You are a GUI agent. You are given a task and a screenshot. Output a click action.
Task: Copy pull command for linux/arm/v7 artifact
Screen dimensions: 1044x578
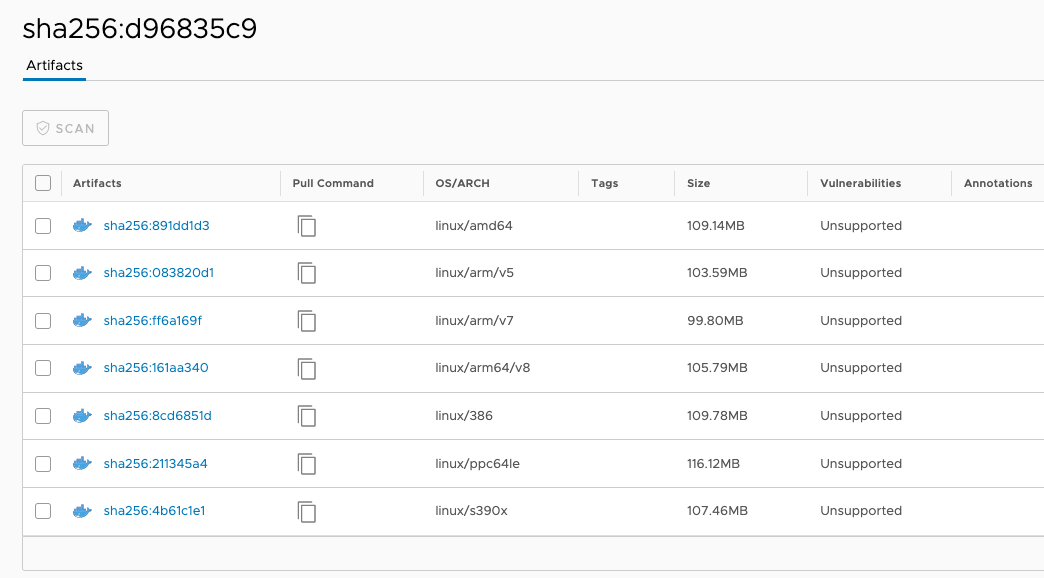[307, 321]
